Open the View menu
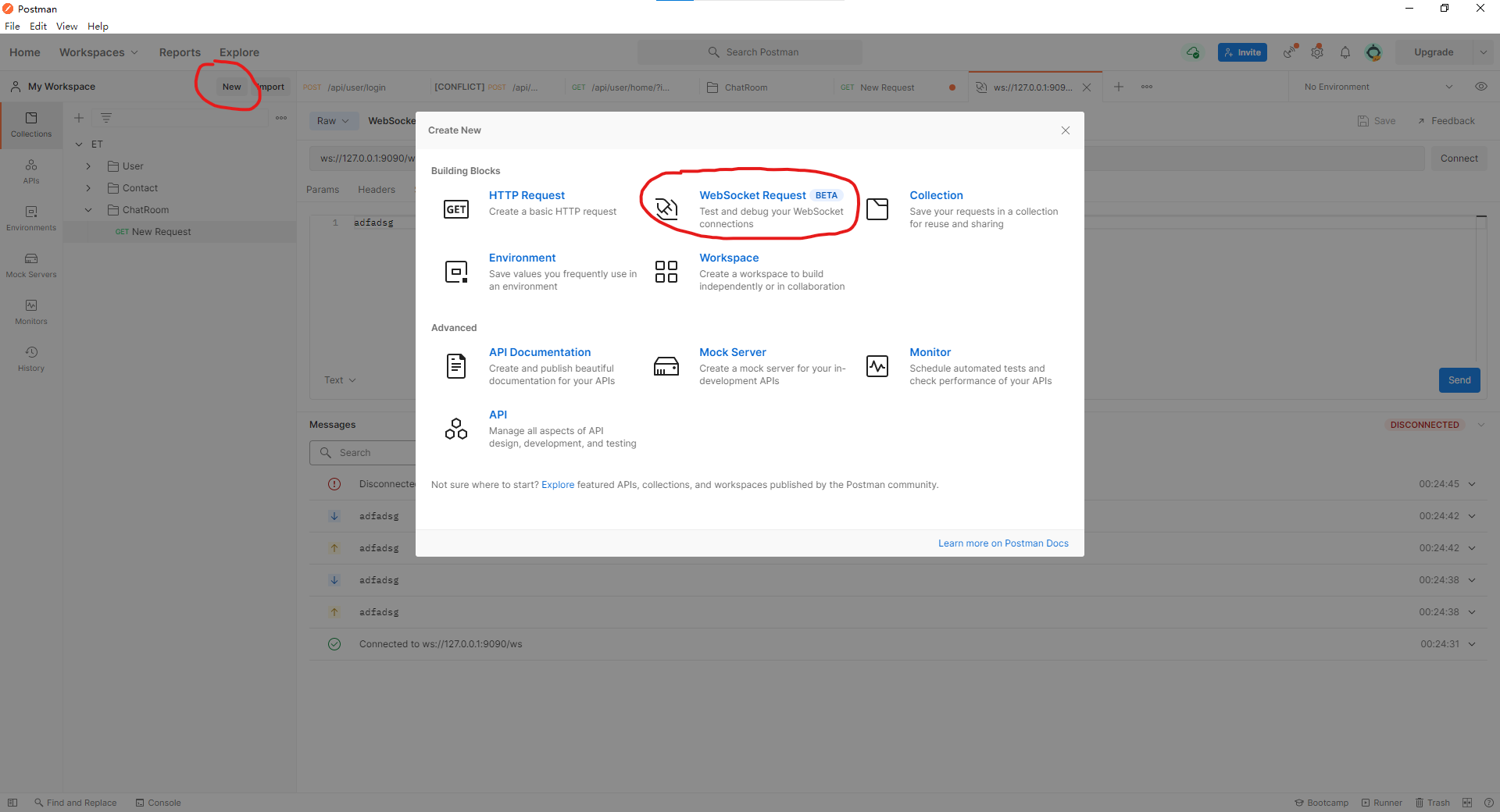The width and height of the screenshot is (1500, 812). (66, 26)
